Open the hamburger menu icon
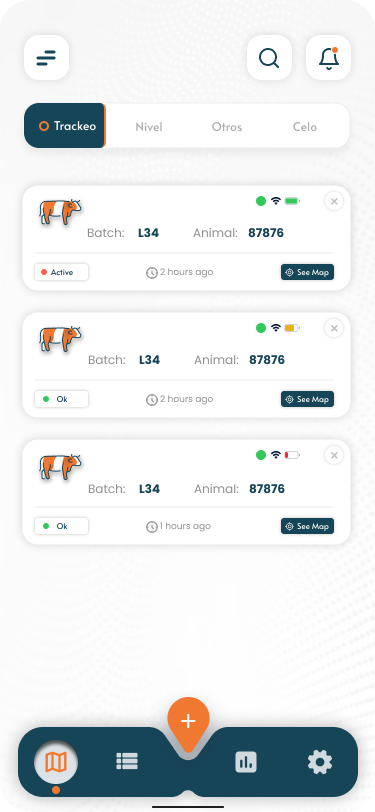The width and height of the screenshot is (375, 812). click(47, 57)
